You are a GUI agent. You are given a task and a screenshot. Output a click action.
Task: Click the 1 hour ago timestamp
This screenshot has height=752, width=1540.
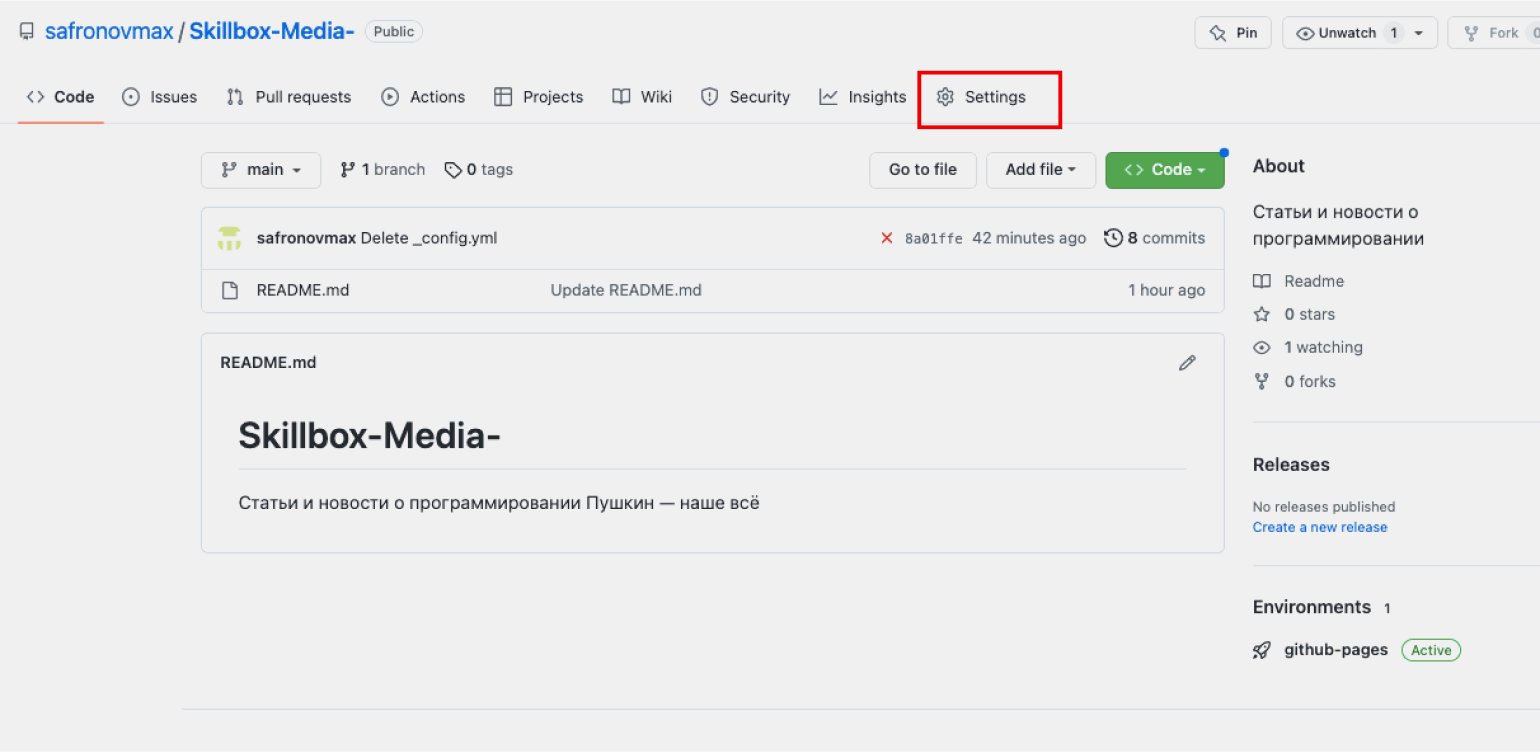point(1167,290)
